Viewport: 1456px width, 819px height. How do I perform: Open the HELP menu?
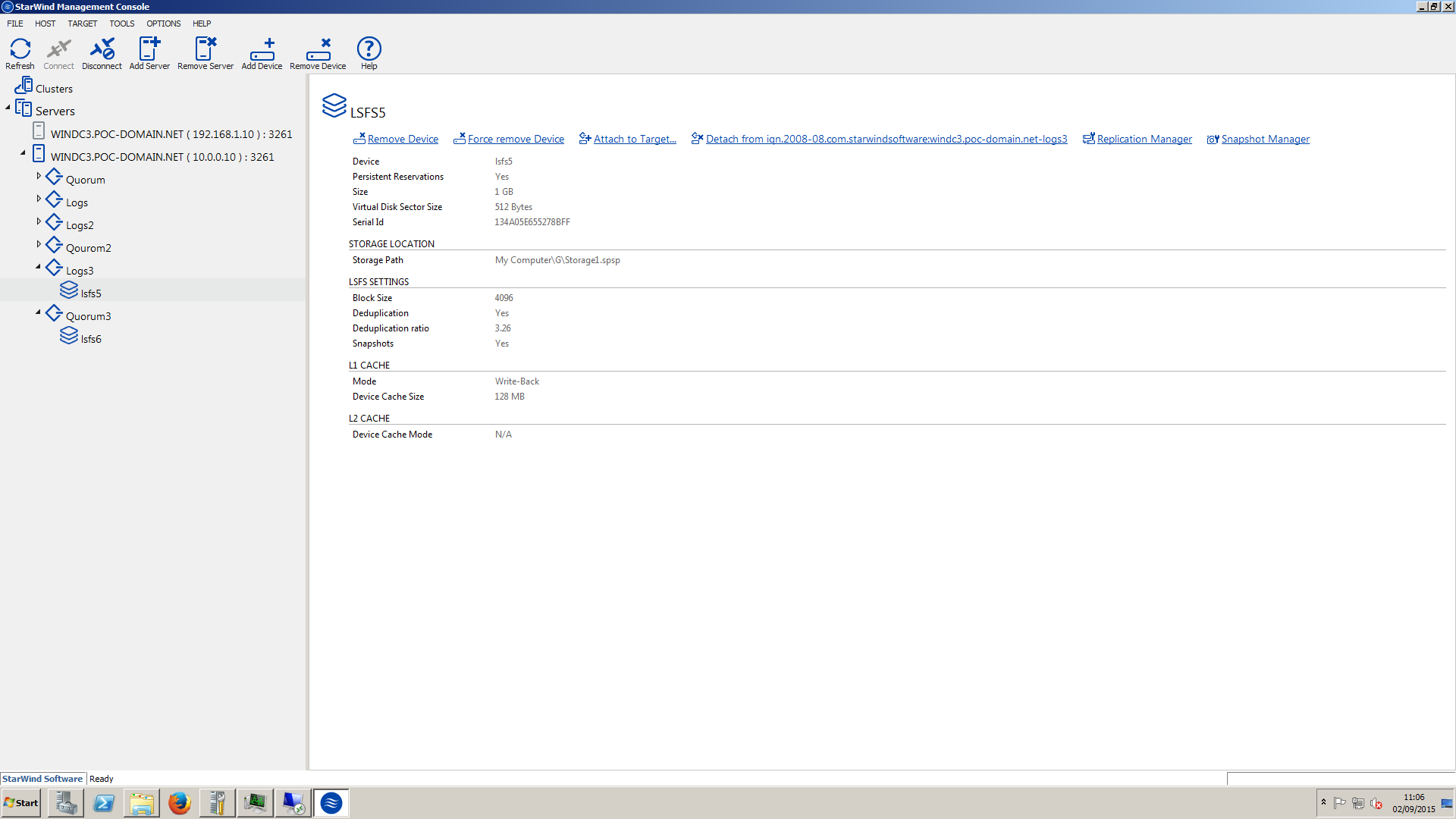pyautogui.click(x=202, y=24)
